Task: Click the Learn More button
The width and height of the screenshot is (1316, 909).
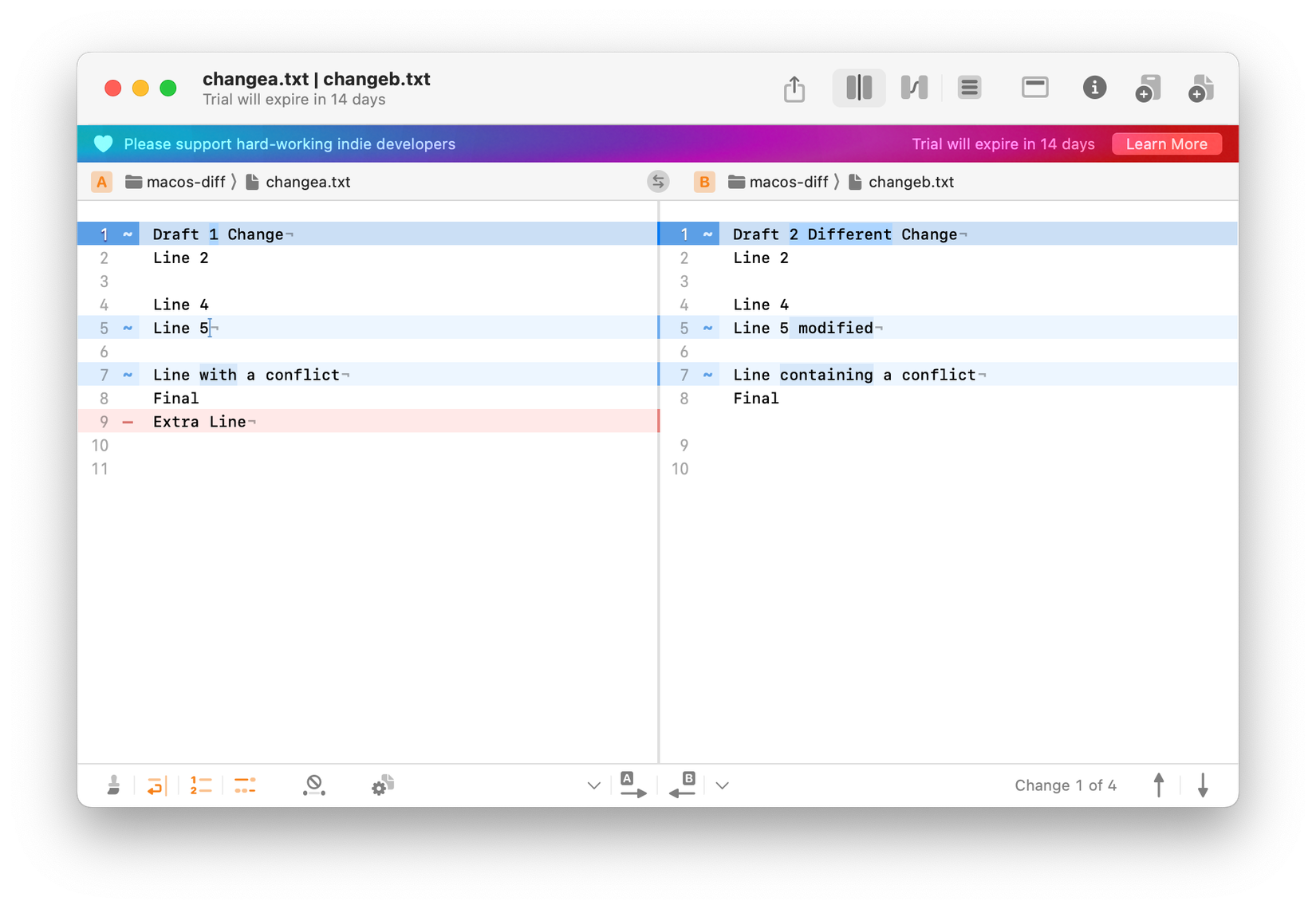Action: tap(1166, 144)
